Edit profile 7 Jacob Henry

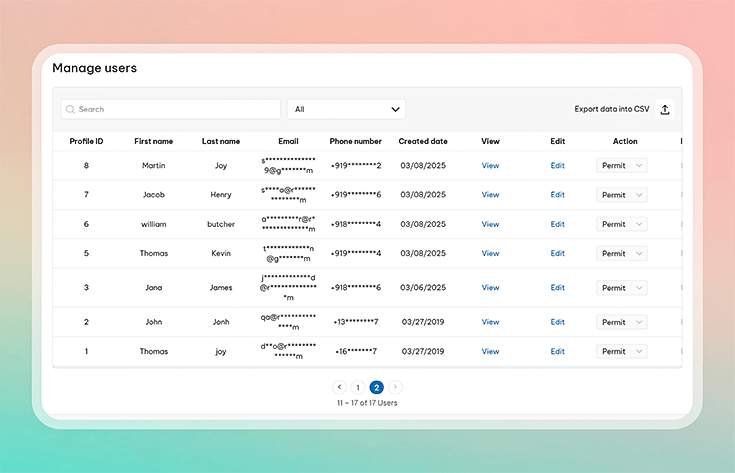pyautogui.click(x=557, y=195)
